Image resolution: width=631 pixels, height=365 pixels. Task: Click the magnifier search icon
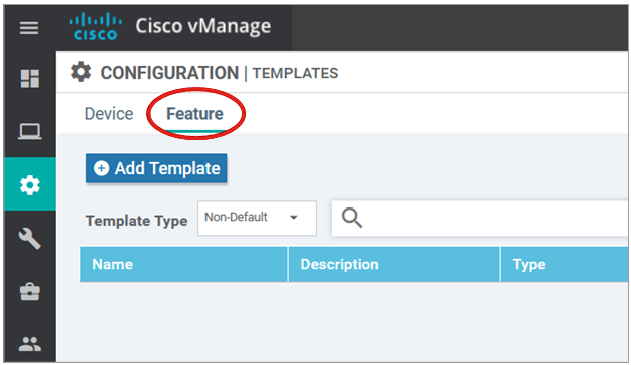[x=352, y=218]
